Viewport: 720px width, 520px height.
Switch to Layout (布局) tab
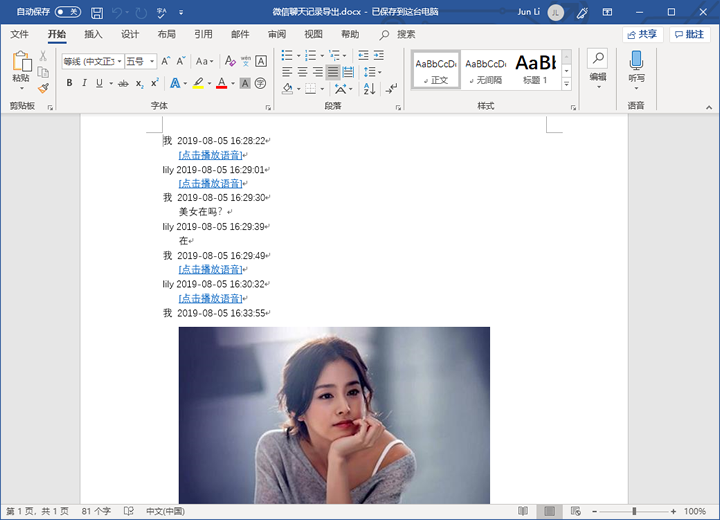tap(166, 34)
